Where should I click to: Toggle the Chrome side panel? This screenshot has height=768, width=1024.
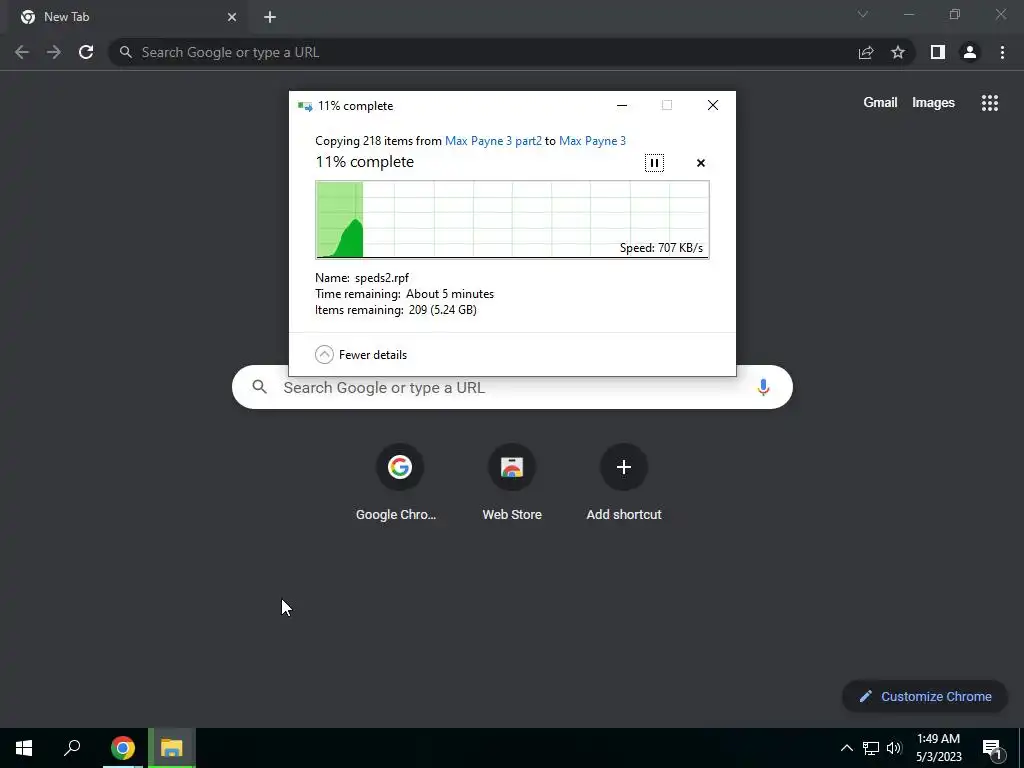click(938, 52)
